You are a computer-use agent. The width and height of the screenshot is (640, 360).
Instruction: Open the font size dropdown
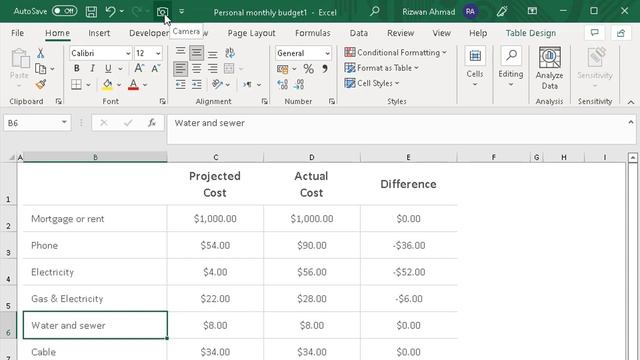click(158, 53)
